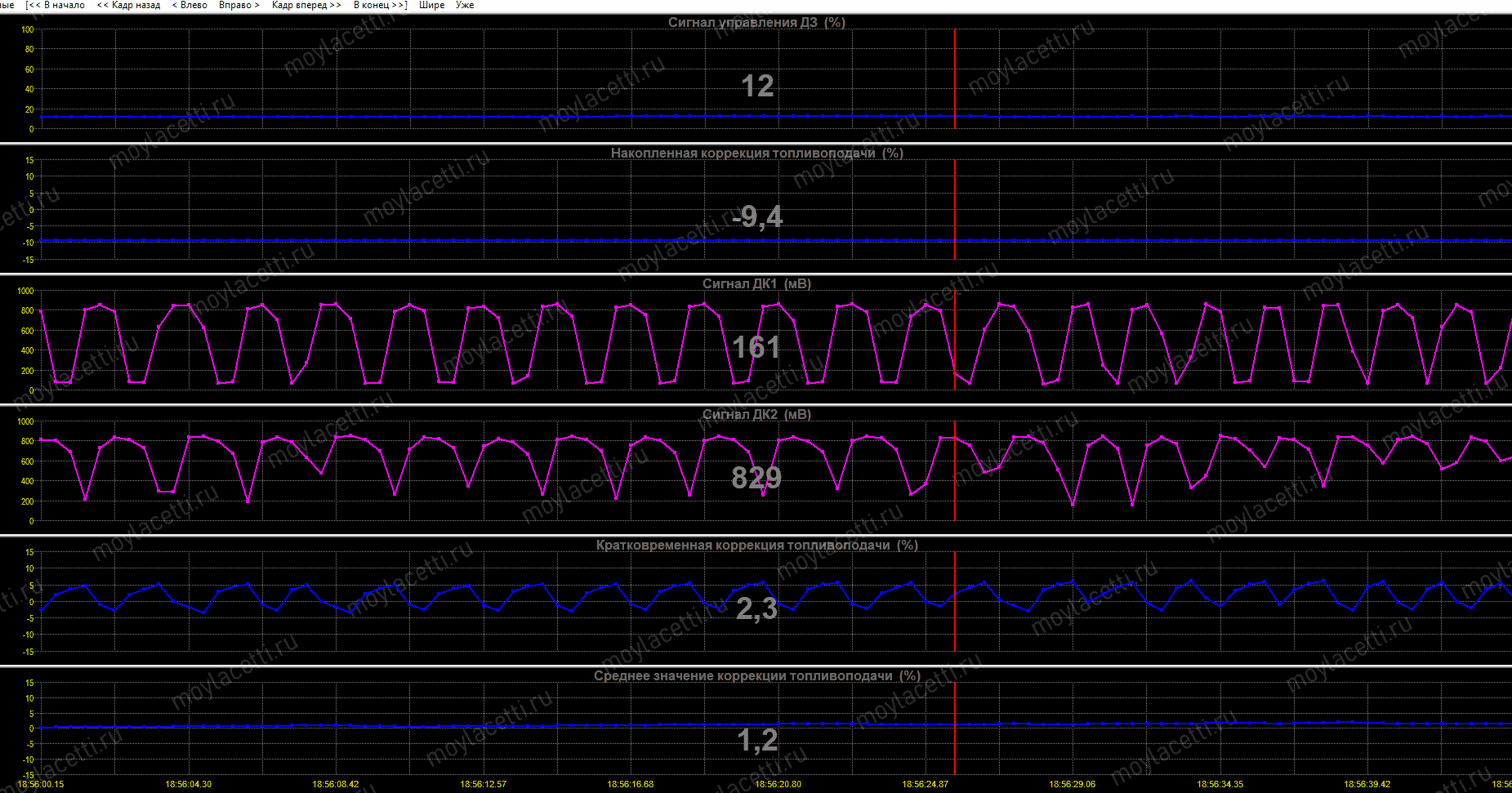Click the 18:56:34.35 timestamp on the time axis
The image size is (1512, 793).
click(1220, 784)
